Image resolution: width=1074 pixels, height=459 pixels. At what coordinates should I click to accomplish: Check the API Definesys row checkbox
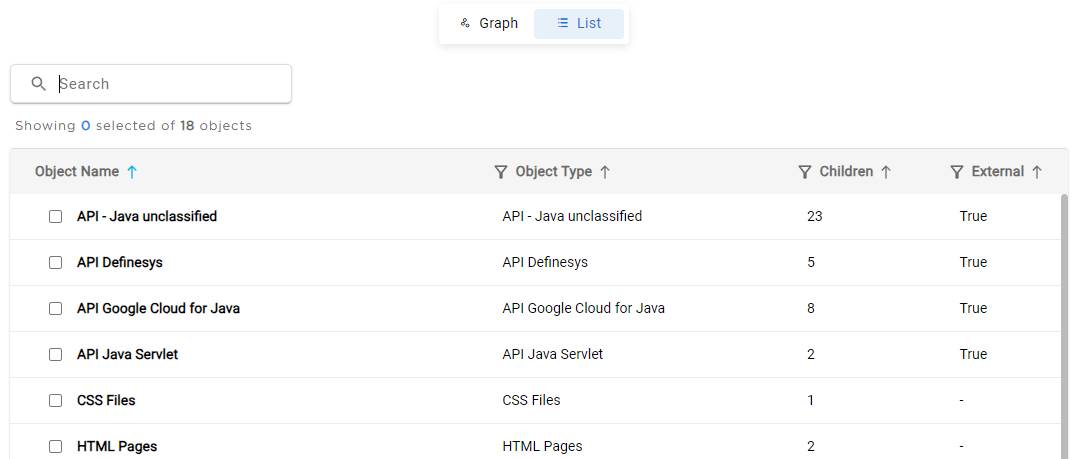pos(55,262)
